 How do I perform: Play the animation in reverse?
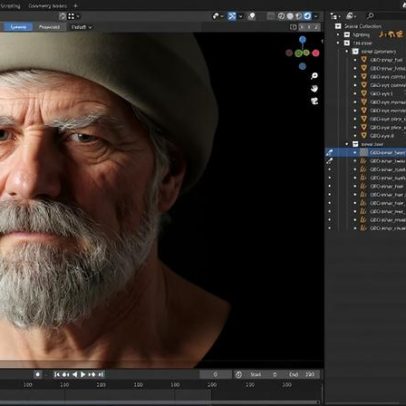coord(75,375)
